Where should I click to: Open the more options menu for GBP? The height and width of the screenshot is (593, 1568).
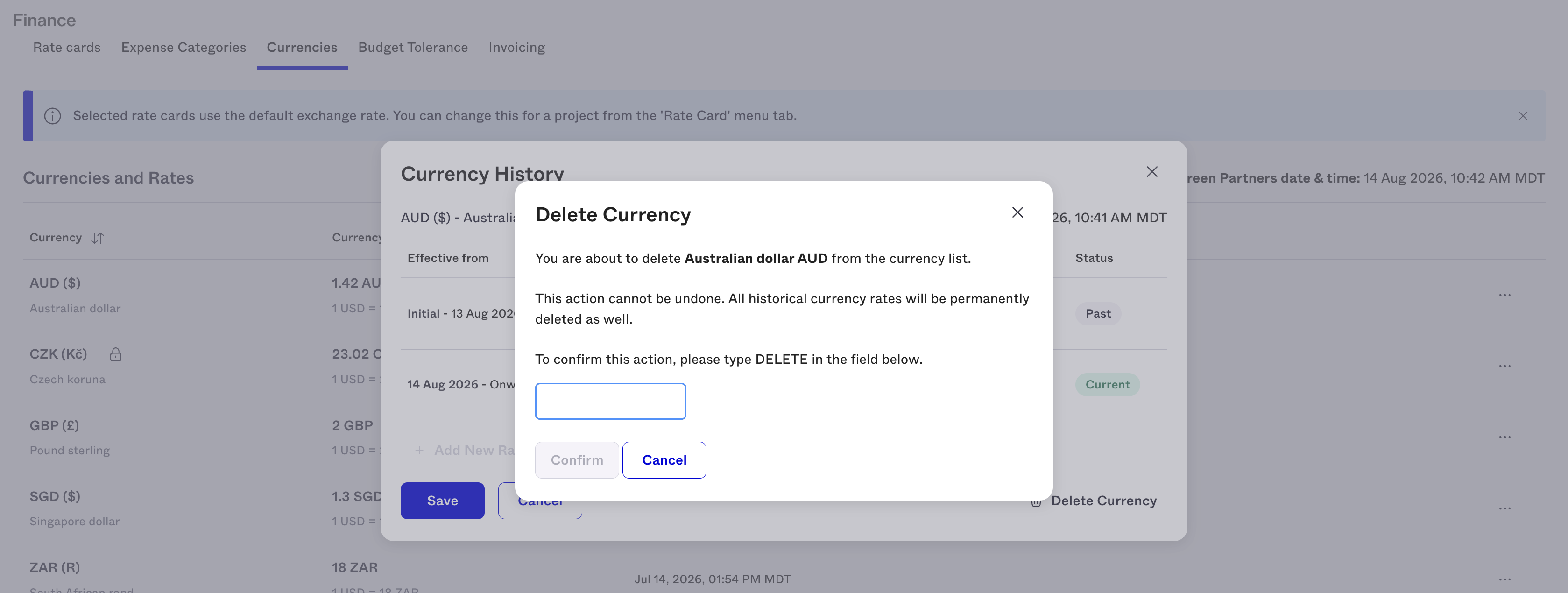pos(1504,437)
